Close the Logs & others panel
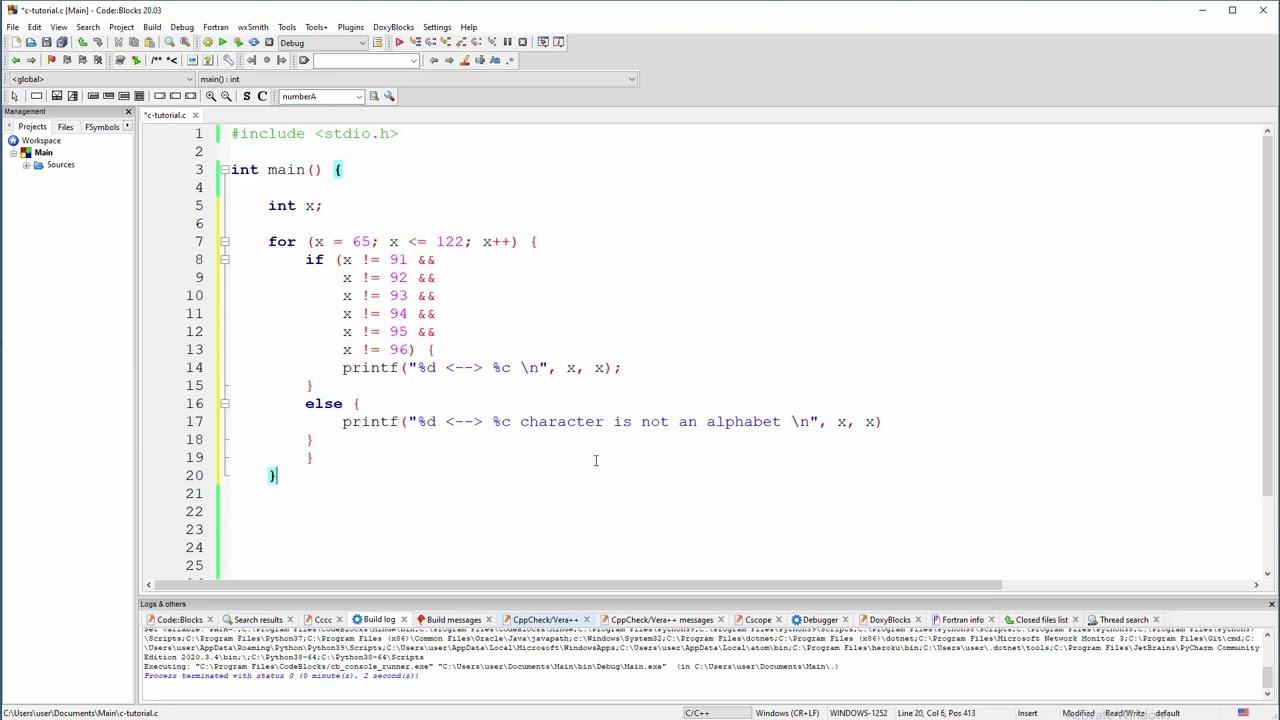Screen dimensions: 1280x720 [1271, 604]
